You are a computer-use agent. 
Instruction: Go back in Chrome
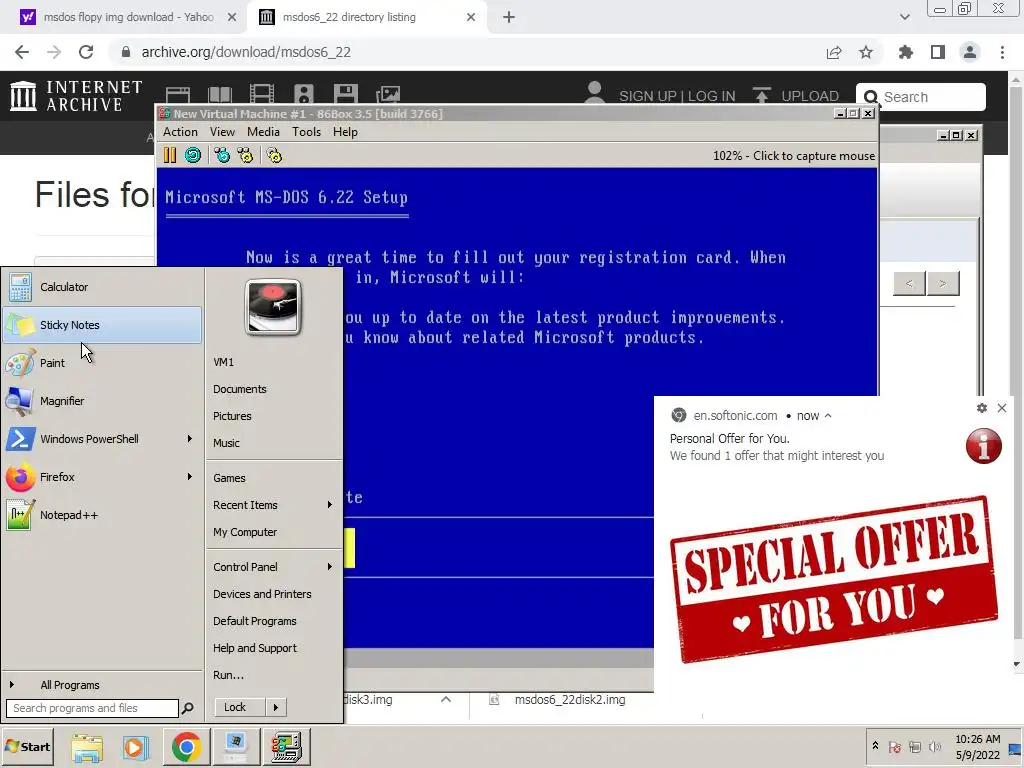tap(22, 52)
